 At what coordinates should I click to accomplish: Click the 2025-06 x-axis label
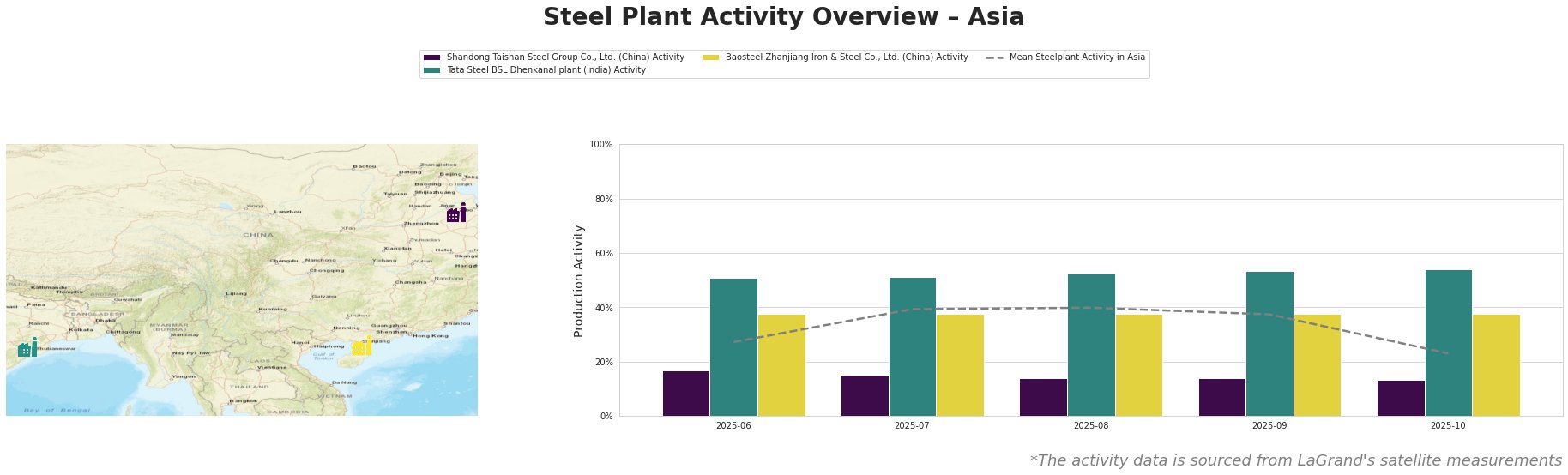tap(733, 425)
